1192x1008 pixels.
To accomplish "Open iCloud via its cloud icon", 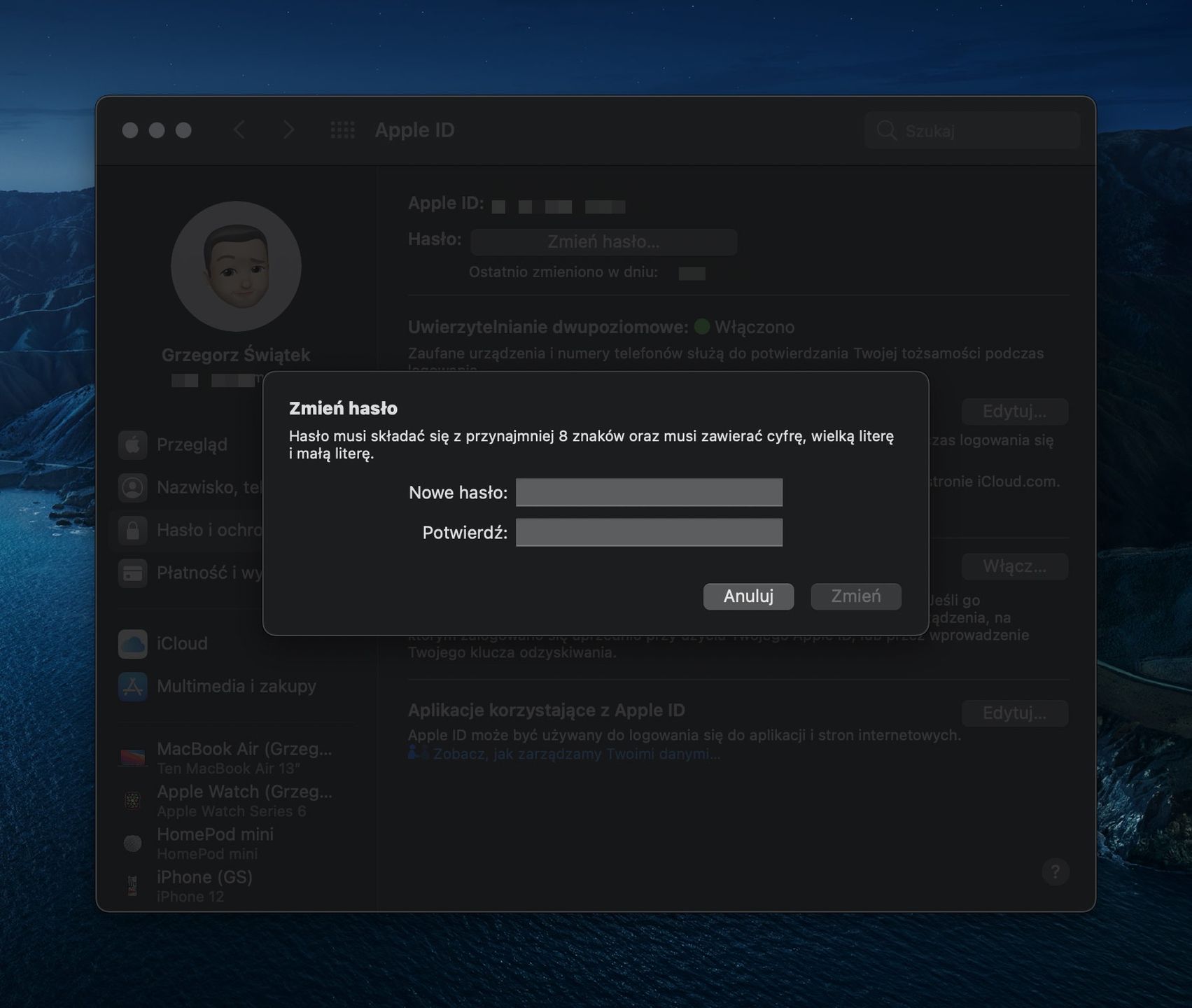I will [133, 643].
